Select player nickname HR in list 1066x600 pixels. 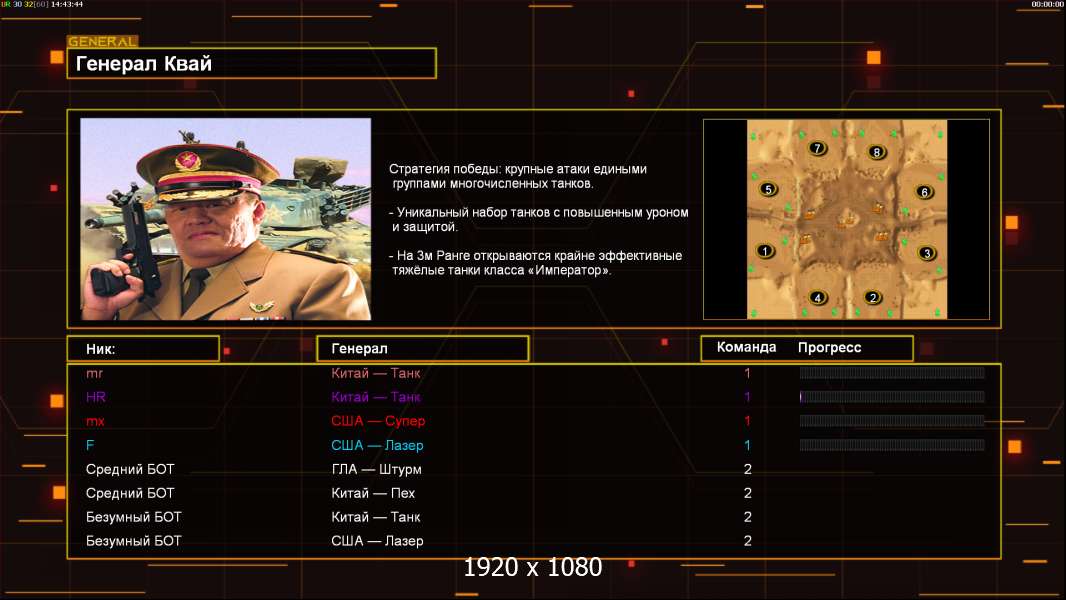96,397
